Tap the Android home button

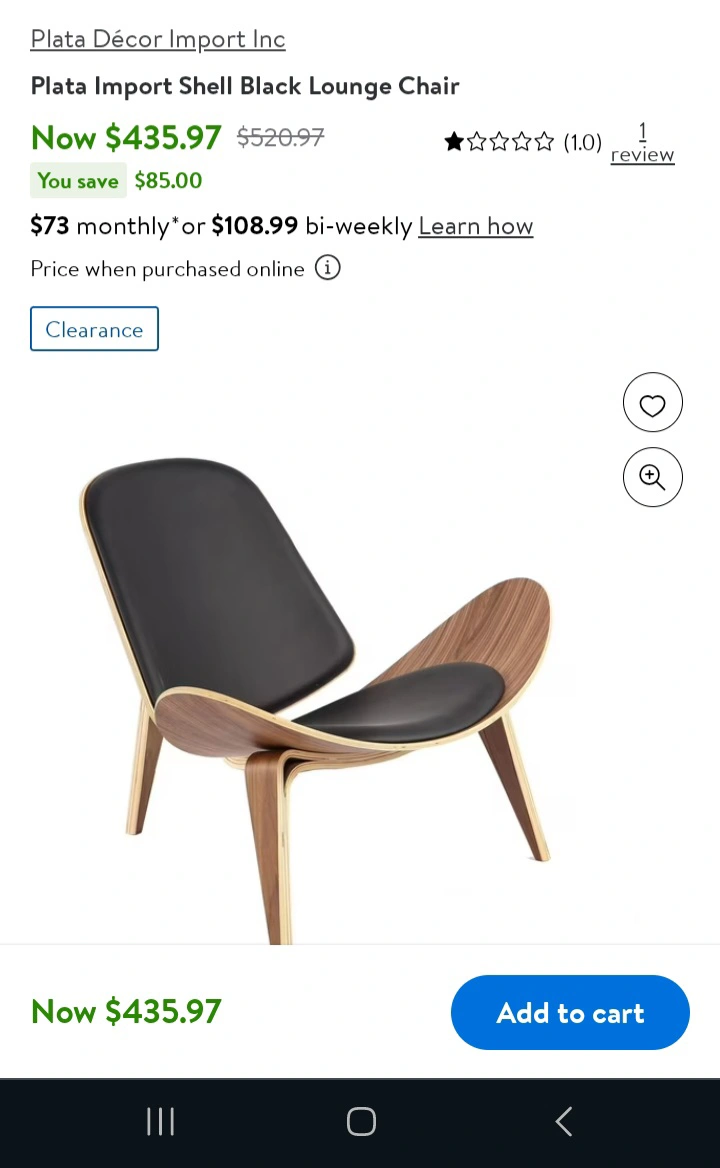click(361, 1121)
